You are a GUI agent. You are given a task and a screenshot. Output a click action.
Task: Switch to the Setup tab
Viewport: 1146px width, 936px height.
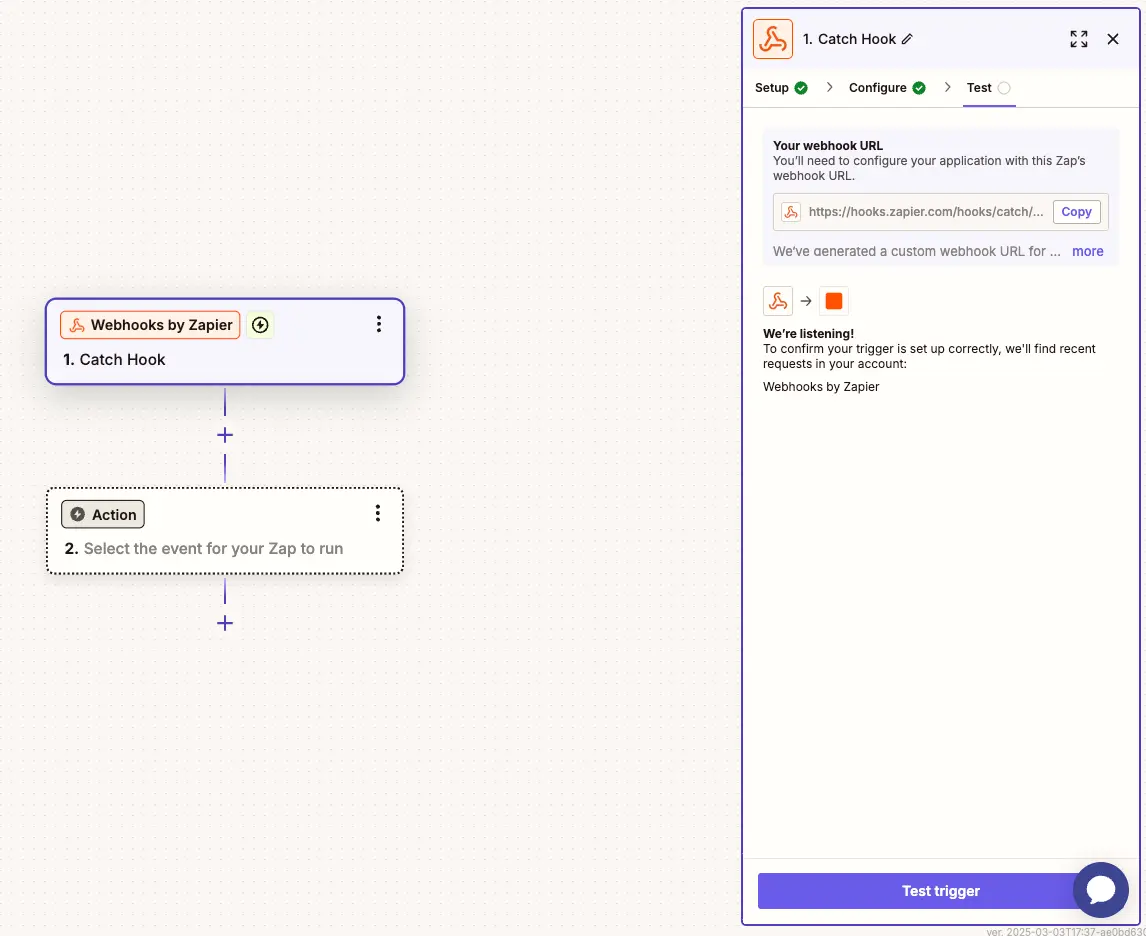781,88
